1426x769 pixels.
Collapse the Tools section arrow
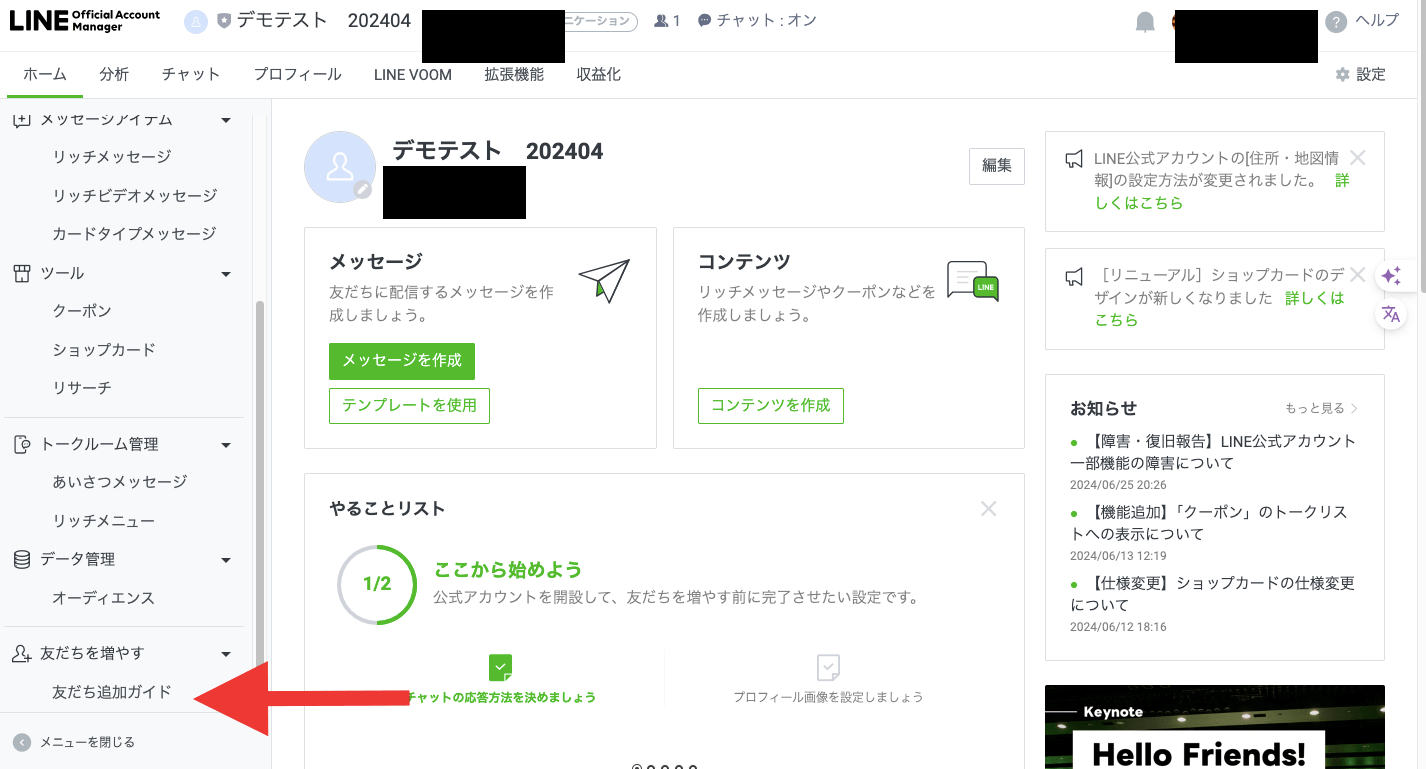226,274
